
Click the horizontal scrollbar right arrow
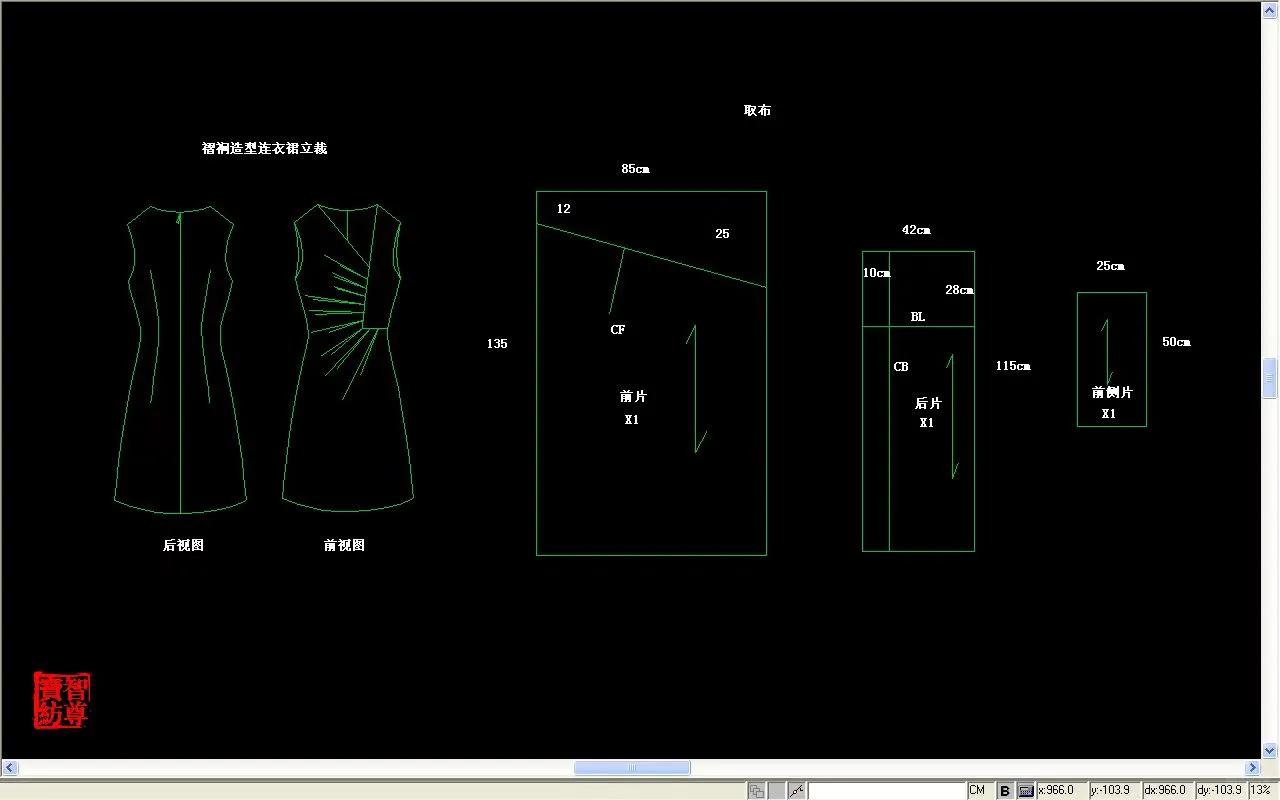click(x=1252, y=768)
